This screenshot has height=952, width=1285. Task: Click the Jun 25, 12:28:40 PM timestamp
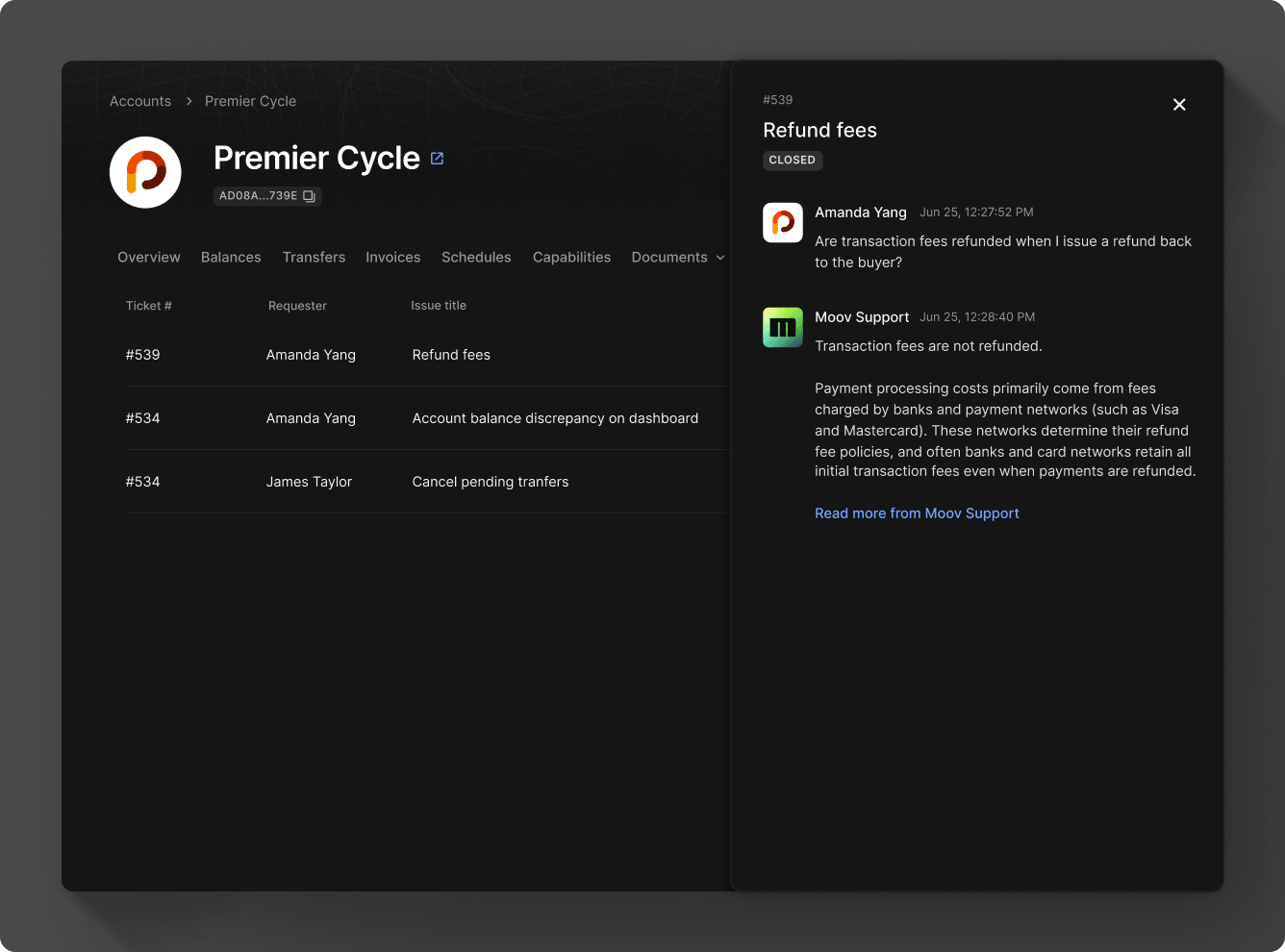point(977,317)
